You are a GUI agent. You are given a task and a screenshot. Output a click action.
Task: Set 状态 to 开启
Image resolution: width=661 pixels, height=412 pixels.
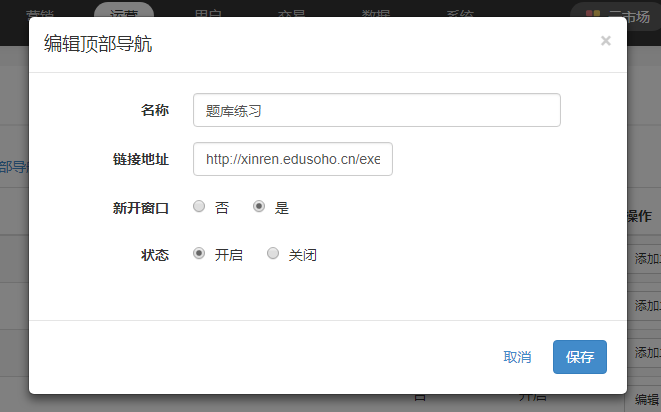tap(199, 254)
